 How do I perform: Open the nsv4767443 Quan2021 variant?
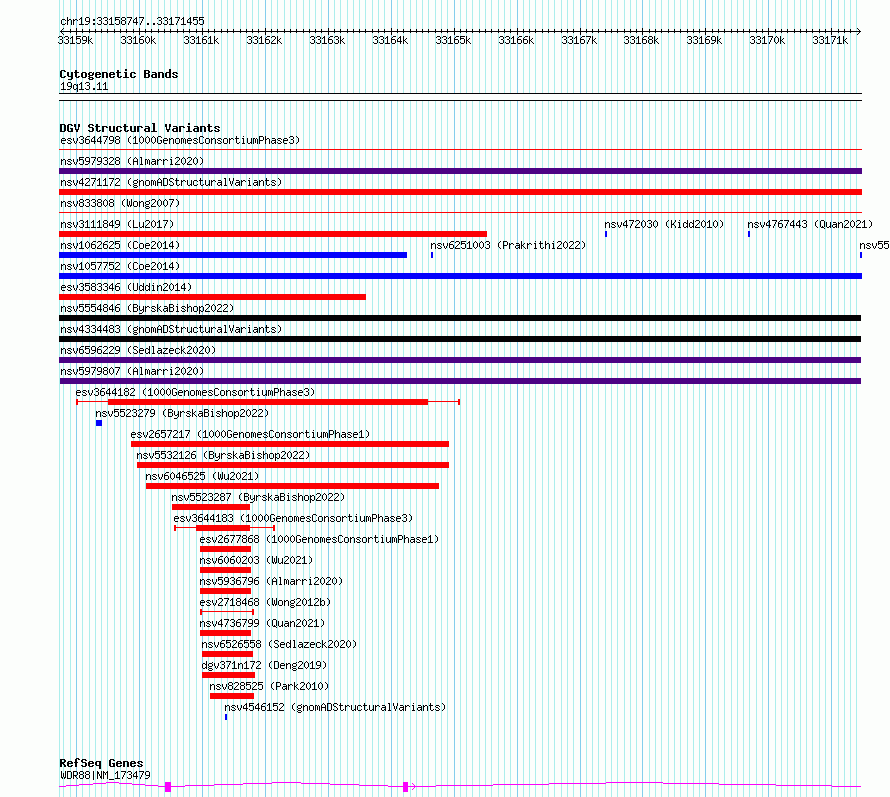point(810,224)
